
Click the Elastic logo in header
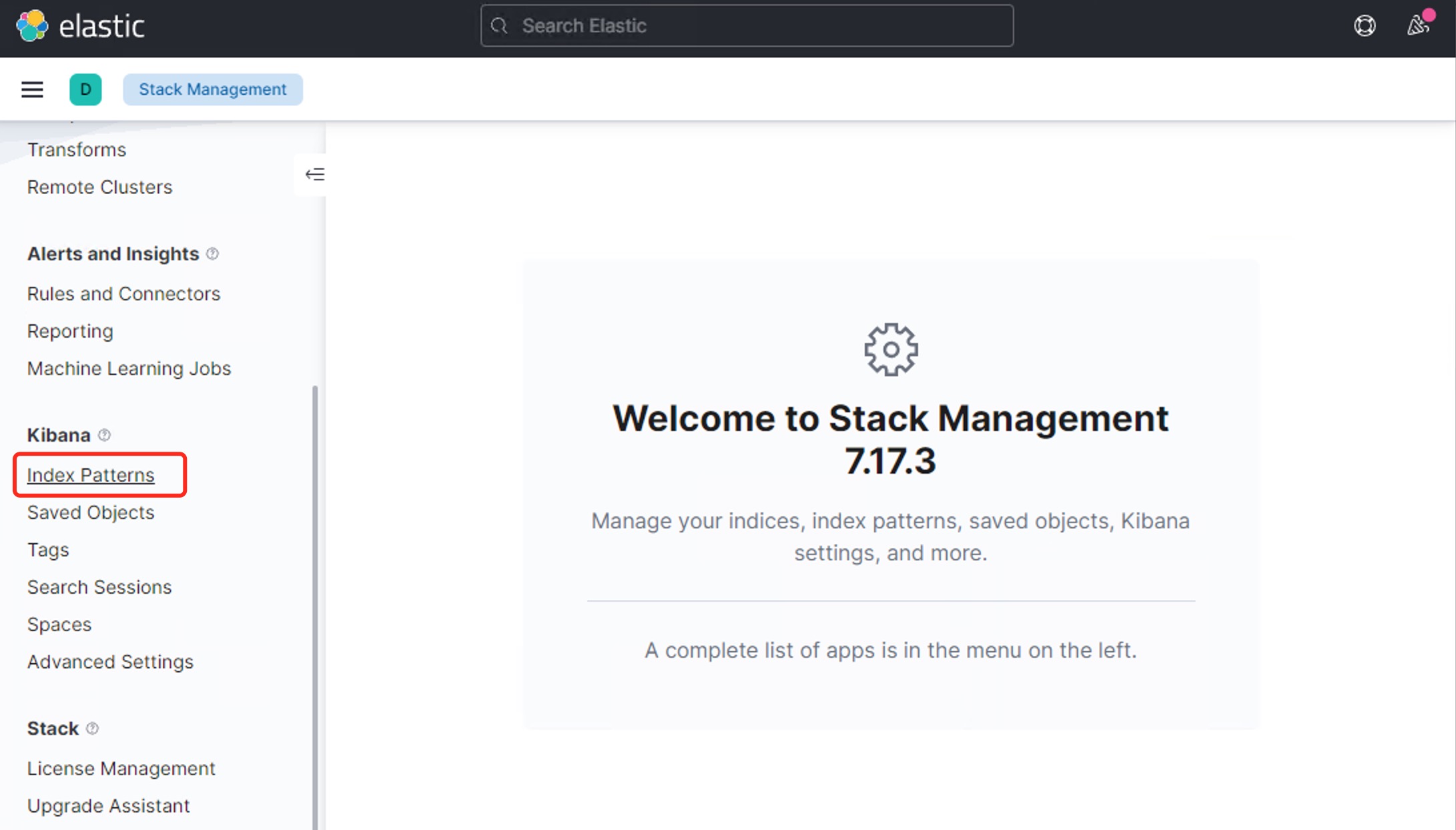80,27
